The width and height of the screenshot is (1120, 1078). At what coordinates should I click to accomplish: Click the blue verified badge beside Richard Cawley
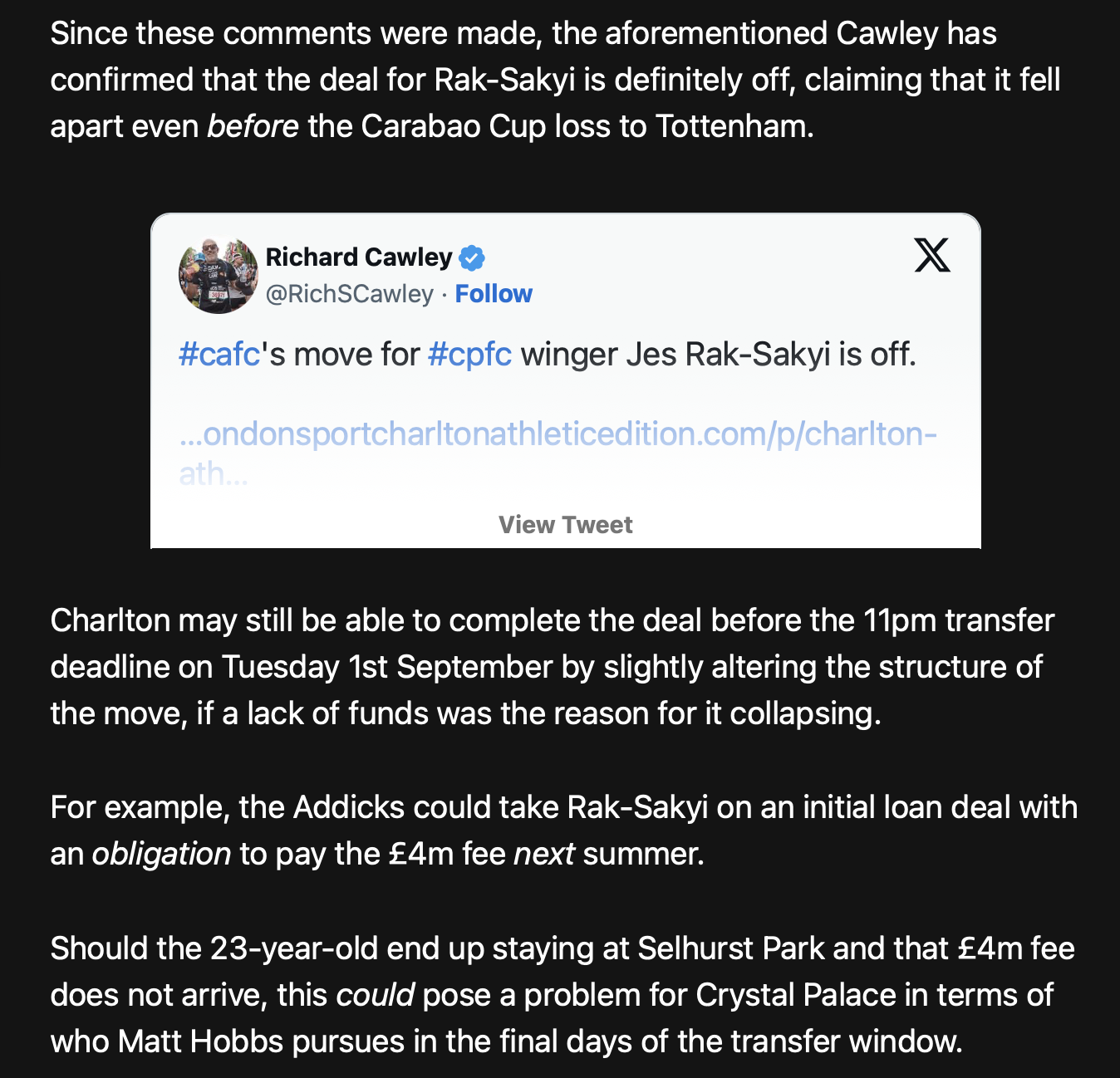(472, 258)
